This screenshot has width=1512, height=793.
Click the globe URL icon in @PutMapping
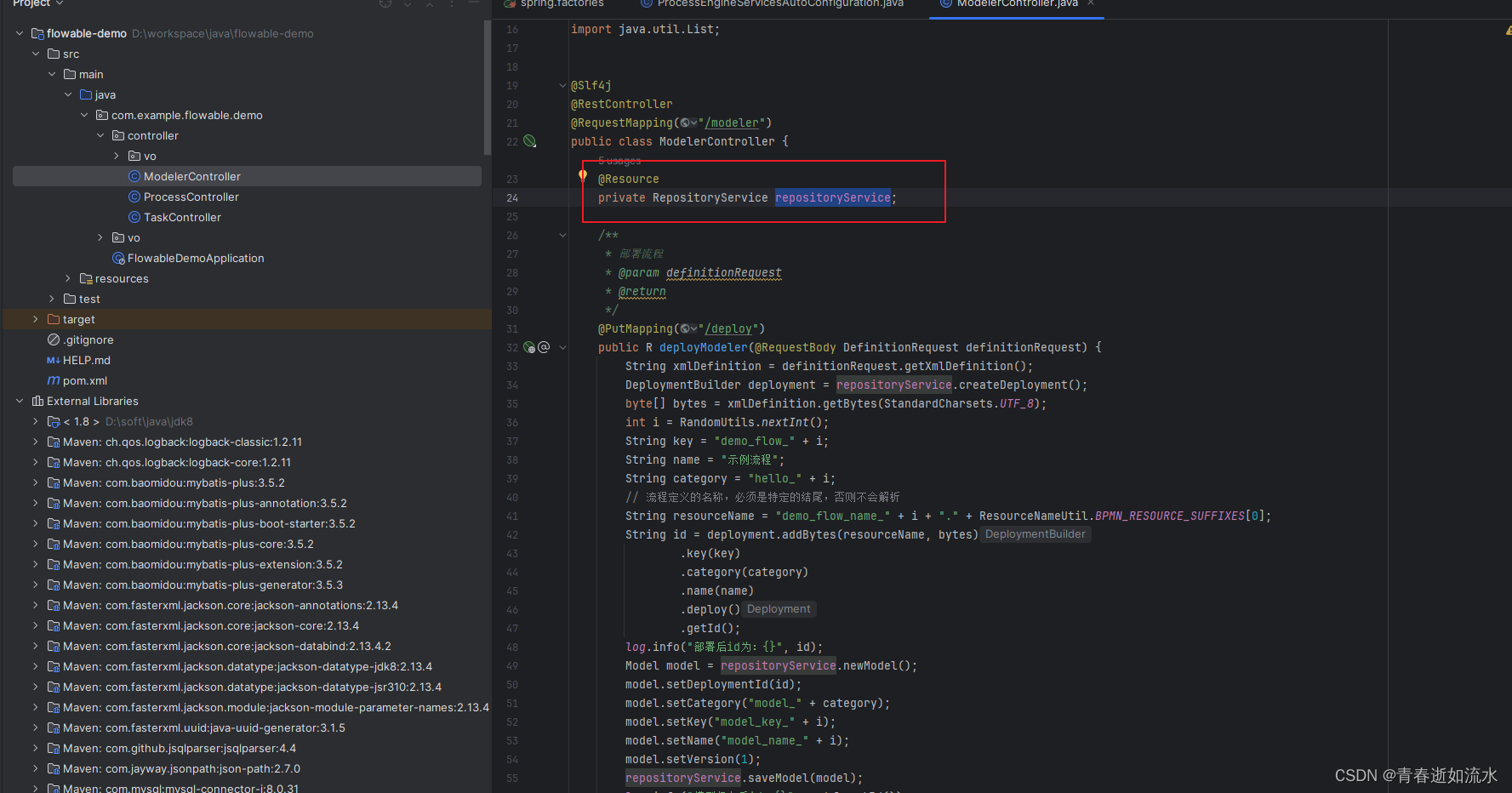tap(685, 329)
